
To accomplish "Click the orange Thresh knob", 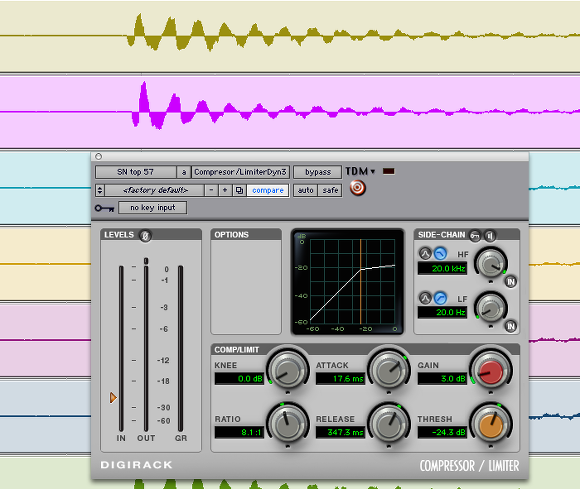I will 491,424.
